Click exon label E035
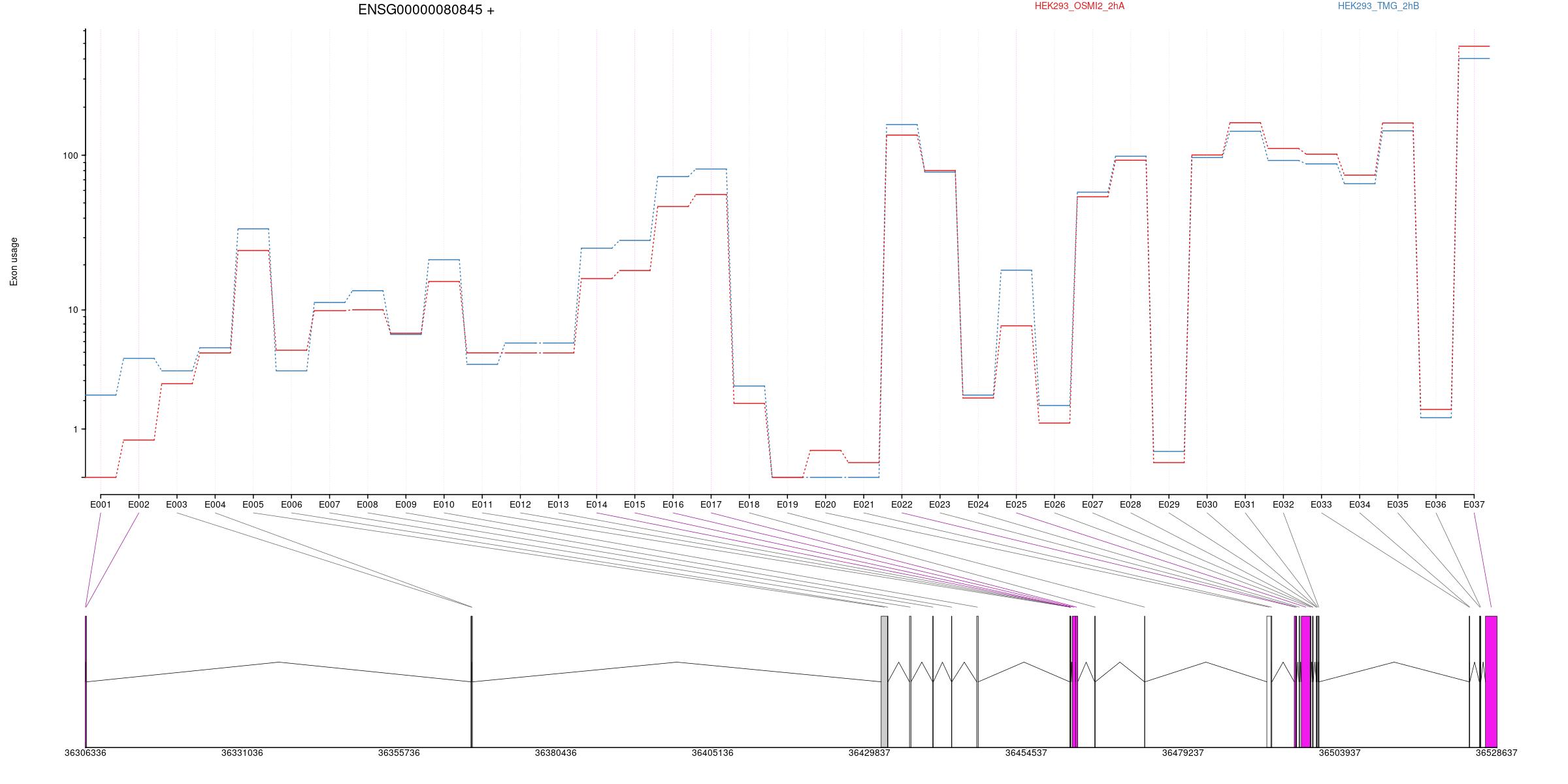This screenshot has width=1568, height=784. click(1397, 504)
